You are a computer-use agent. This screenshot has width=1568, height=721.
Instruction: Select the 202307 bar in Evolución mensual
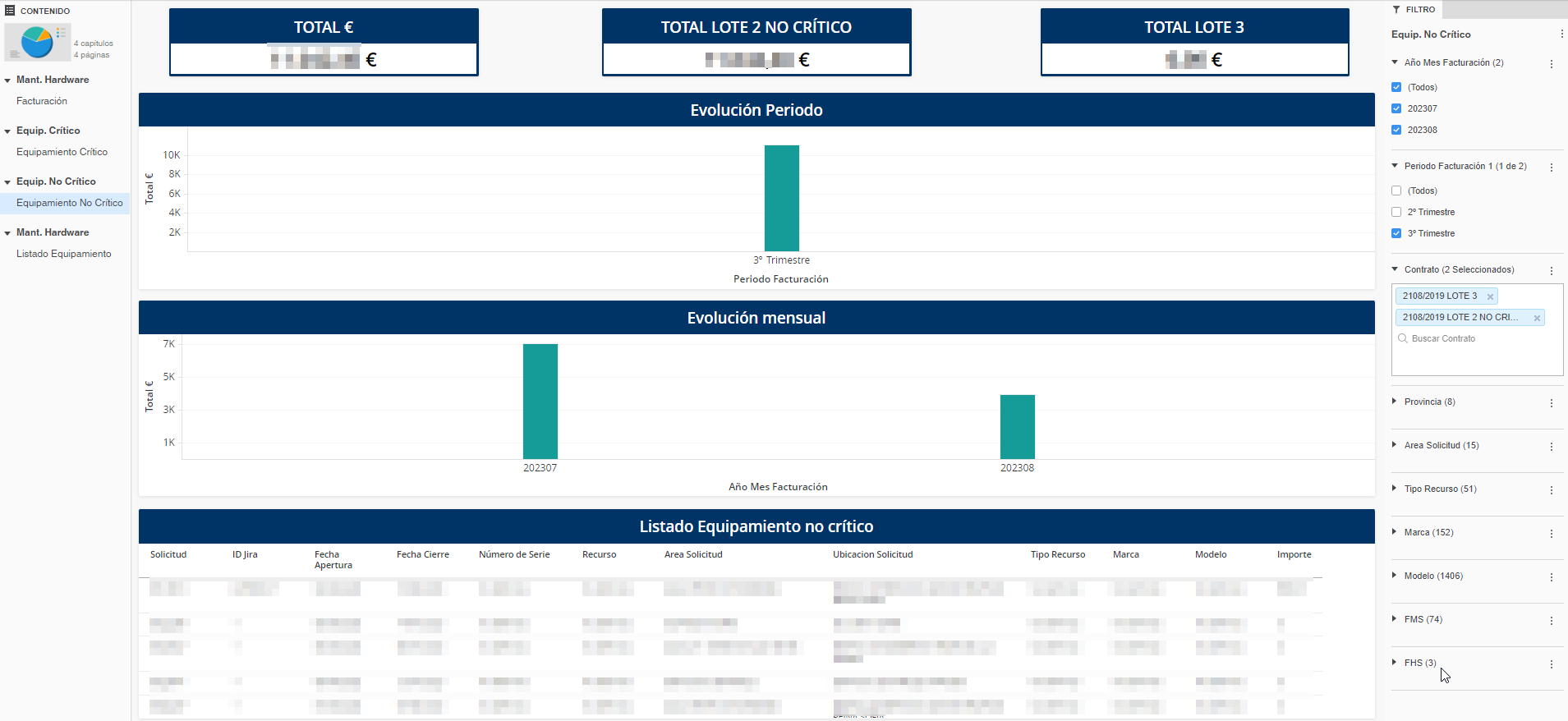[x=540, y=402]
